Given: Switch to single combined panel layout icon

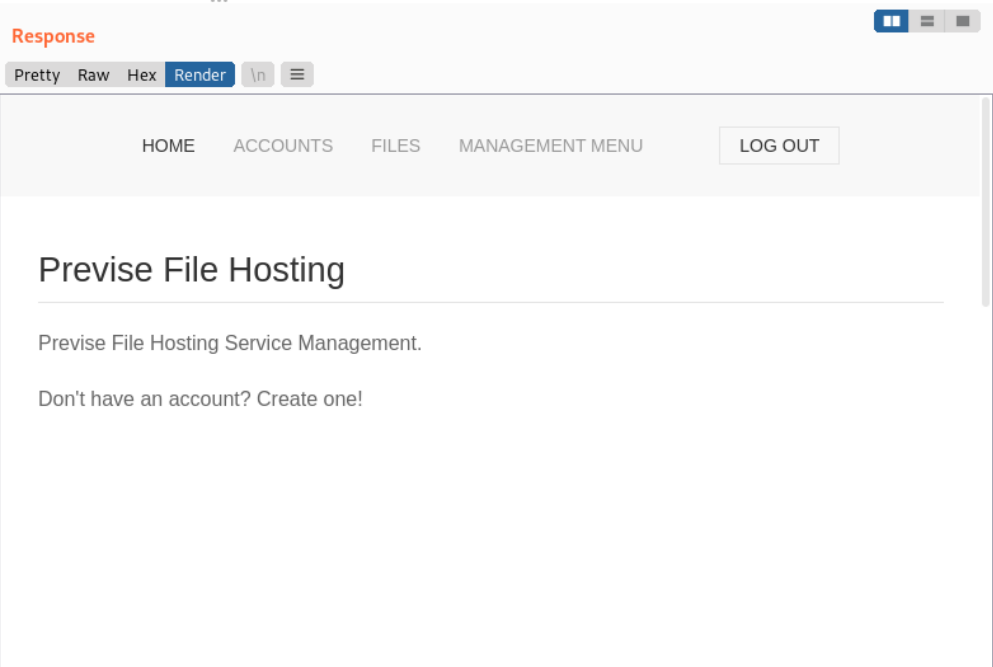Looking at the screenshot, I should [963, 21].
